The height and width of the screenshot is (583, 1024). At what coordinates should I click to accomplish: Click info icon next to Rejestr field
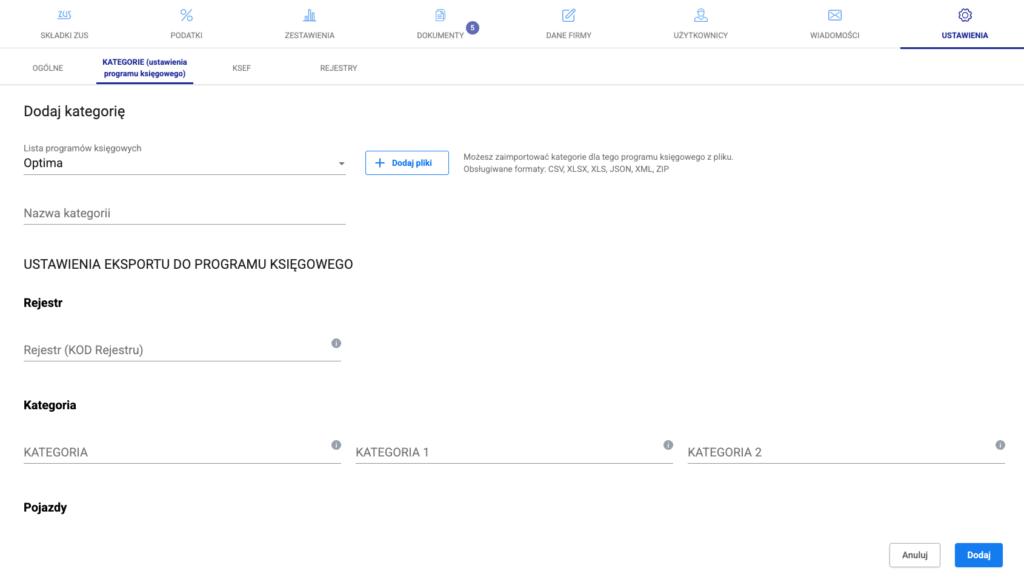pyautogui.click(x=336, y=343)
